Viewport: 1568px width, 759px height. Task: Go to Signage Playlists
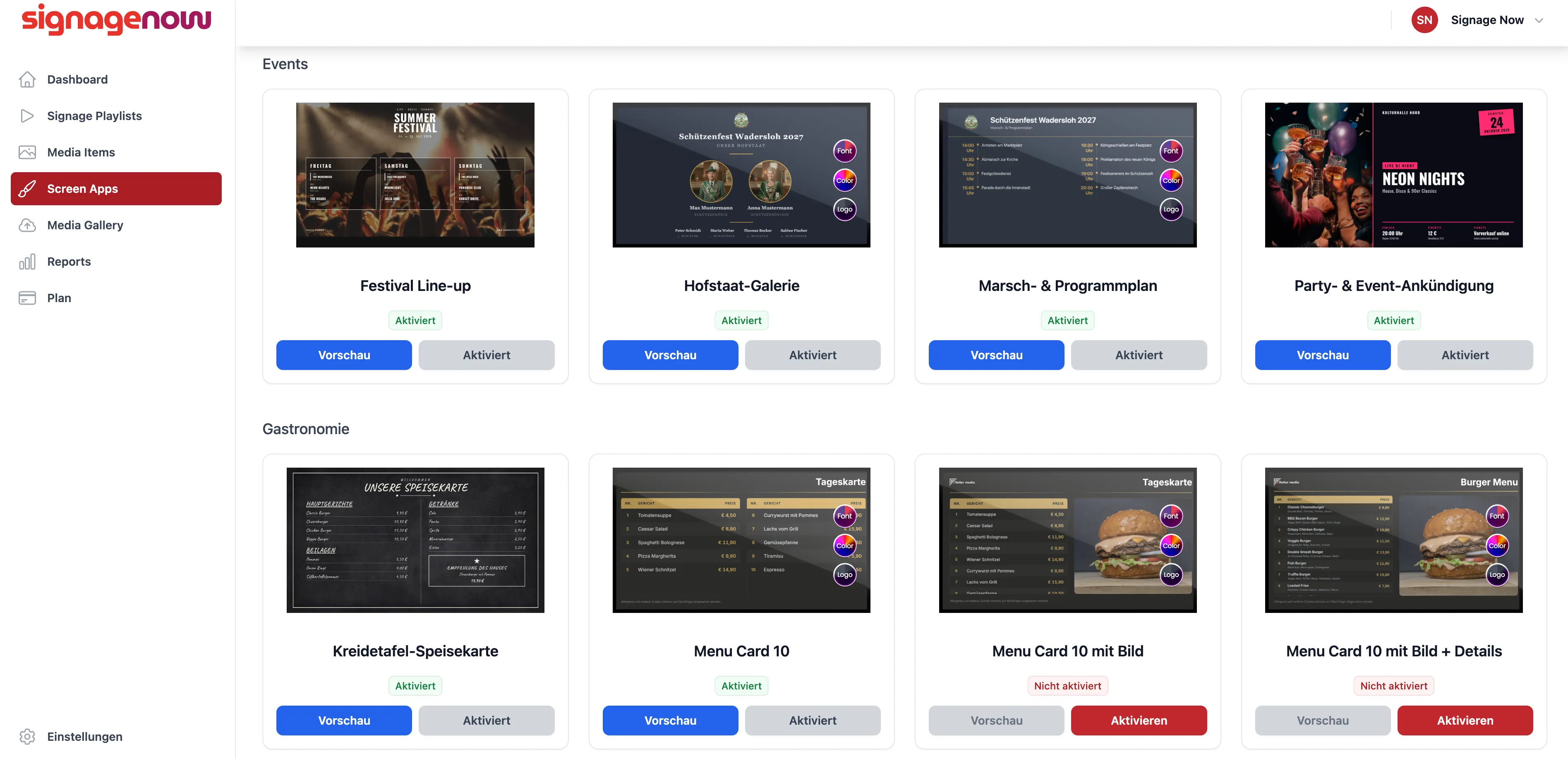(x=116, y=115)
